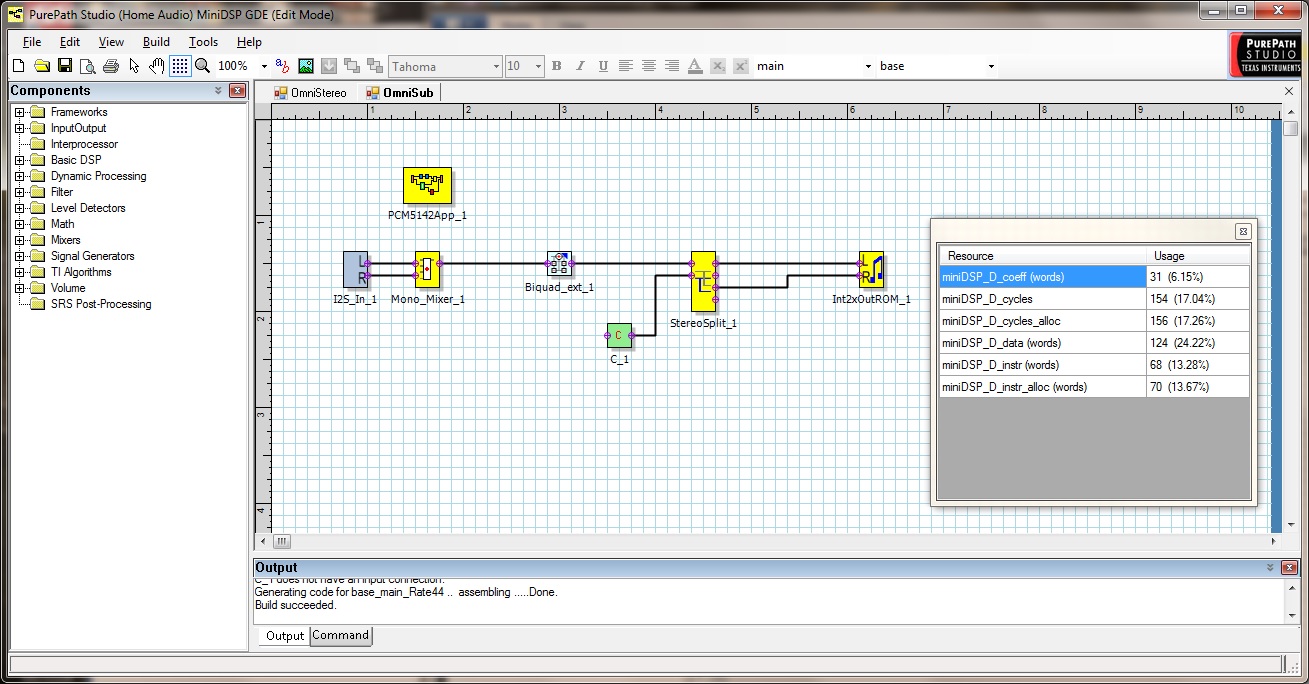
Task: Click the Print icon
Action: (111, 66)
